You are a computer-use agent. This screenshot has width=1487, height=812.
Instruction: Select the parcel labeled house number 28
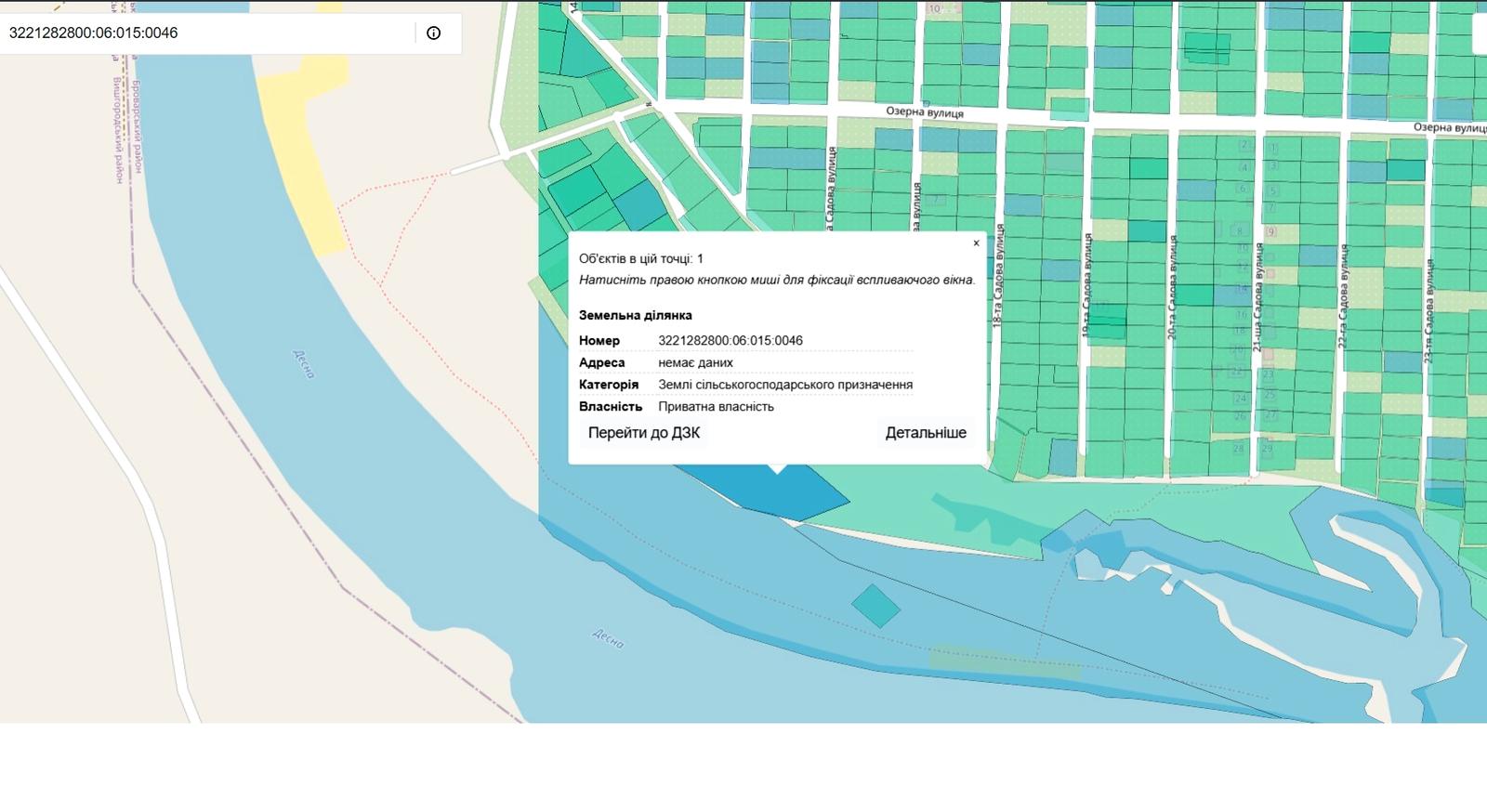[1238, 449]
